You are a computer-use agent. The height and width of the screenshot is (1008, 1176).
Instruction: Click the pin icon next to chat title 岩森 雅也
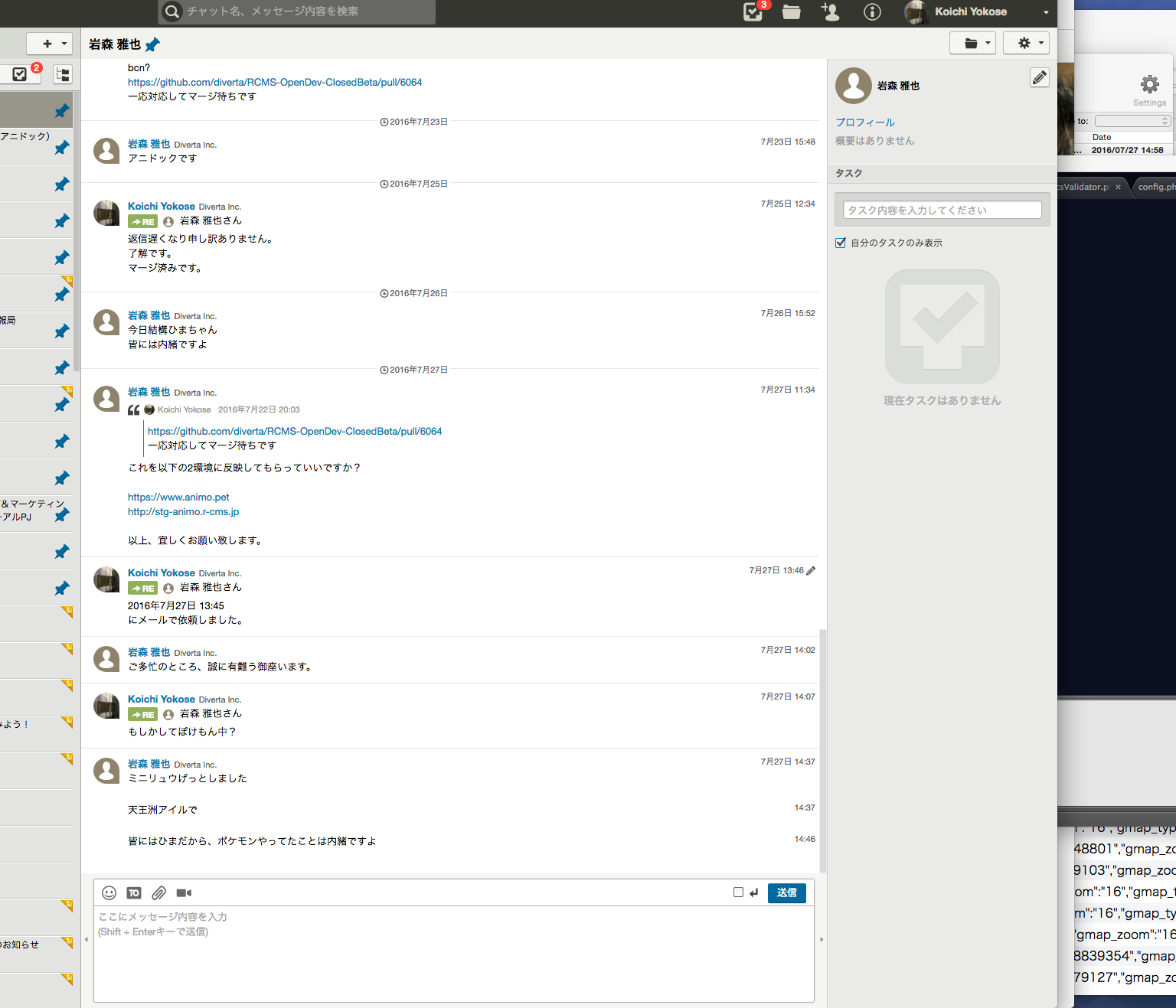click(x=152, y=44)
